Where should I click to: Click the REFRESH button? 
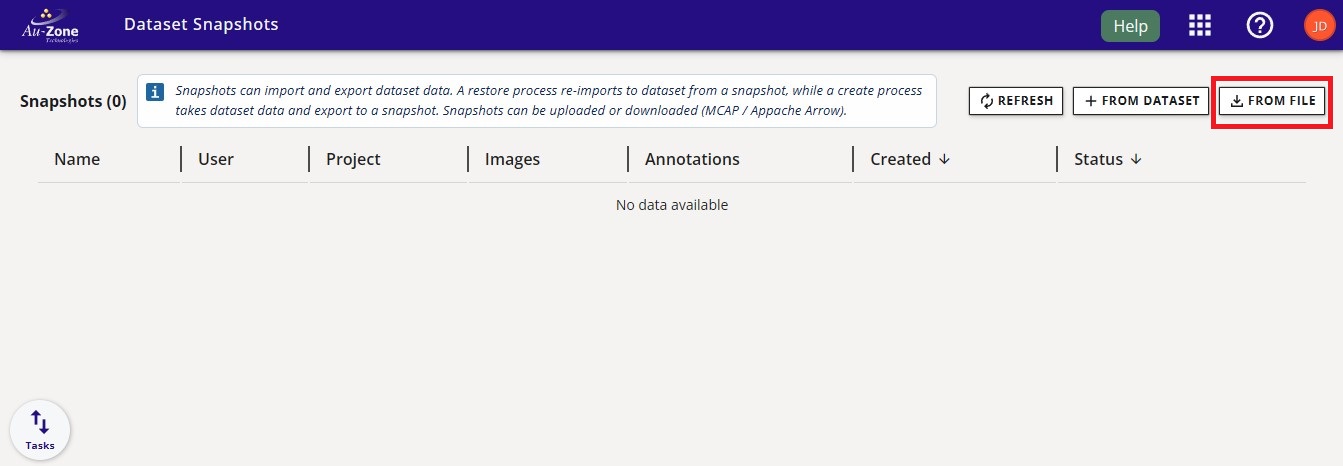[x=1015, y=101]
